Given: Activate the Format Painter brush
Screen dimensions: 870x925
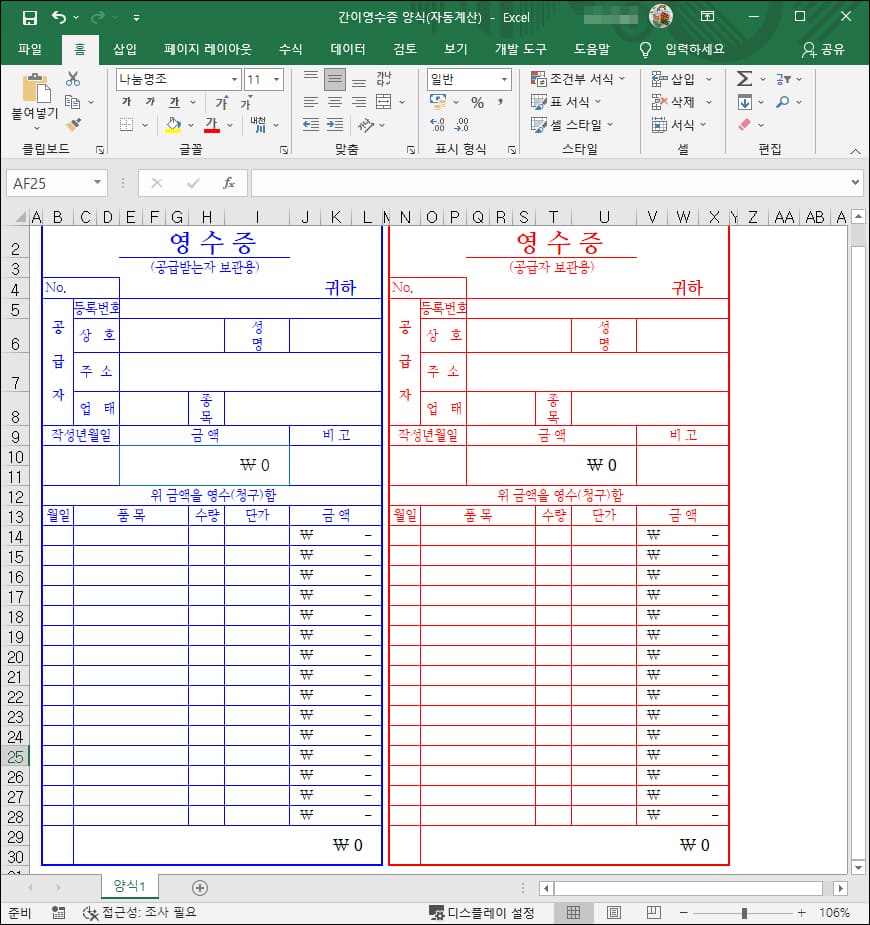Looking at the screenshot, I should pyautogui.click(x=73, y=124).
